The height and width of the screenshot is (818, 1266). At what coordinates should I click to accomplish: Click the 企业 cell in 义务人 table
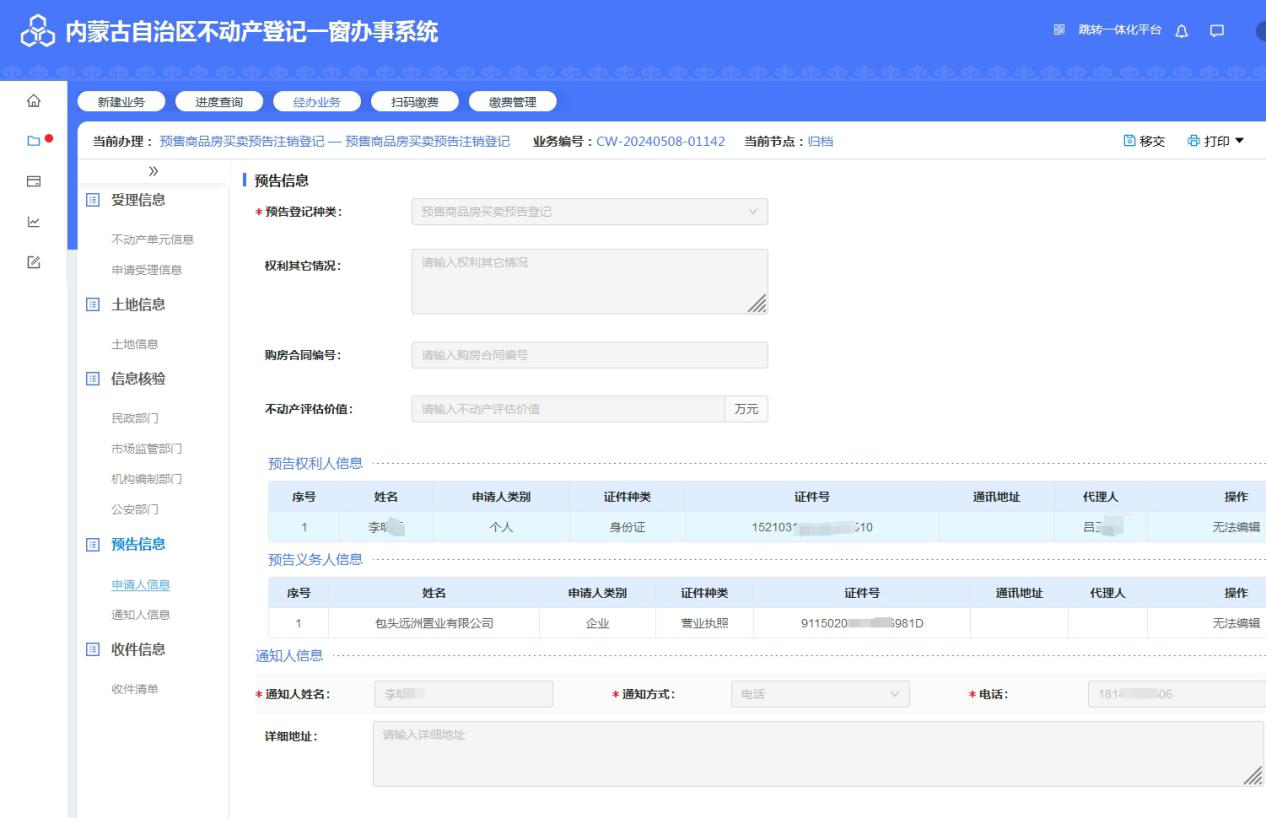click(597, 623)
